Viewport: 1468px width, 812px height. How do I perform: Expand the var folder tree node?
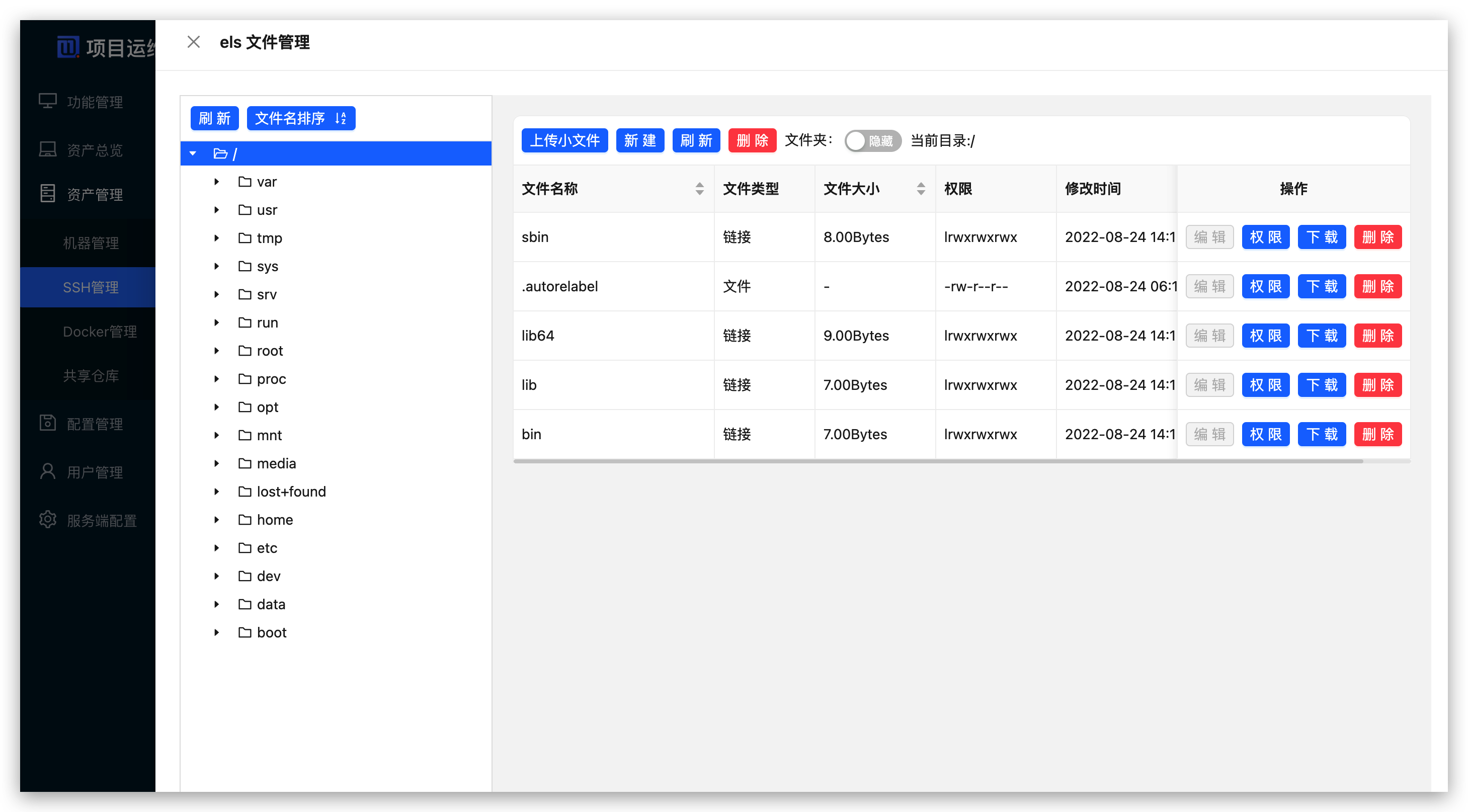tap(216, 182)
